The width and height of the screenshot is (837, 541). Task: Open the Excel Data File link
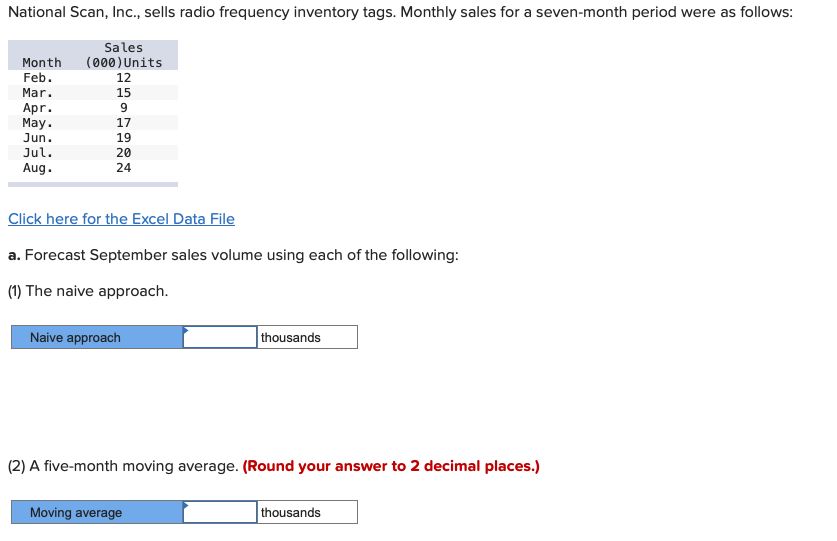tap(121, 219)
